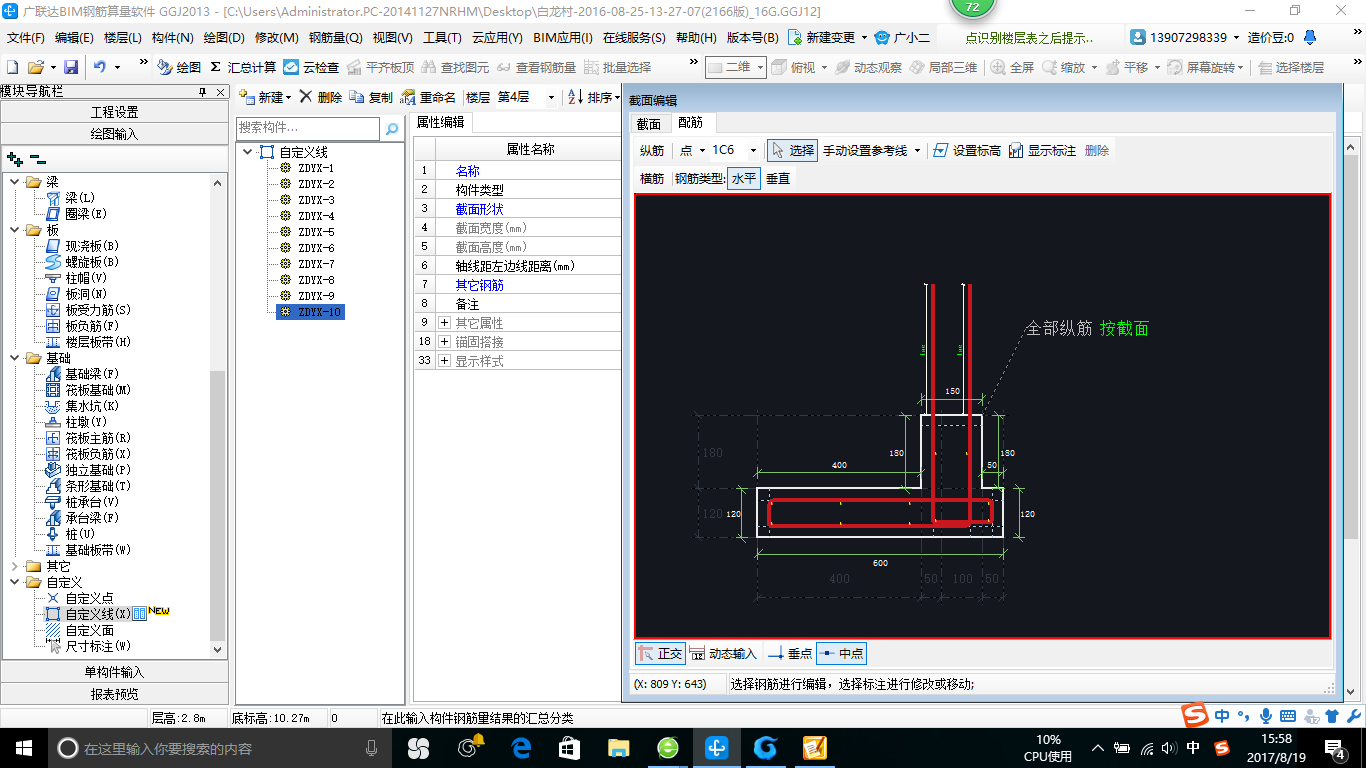The height and width of the screenshot is (768, 1366).
Task: Open 单构件输入 panel
Action: point(115,672)
